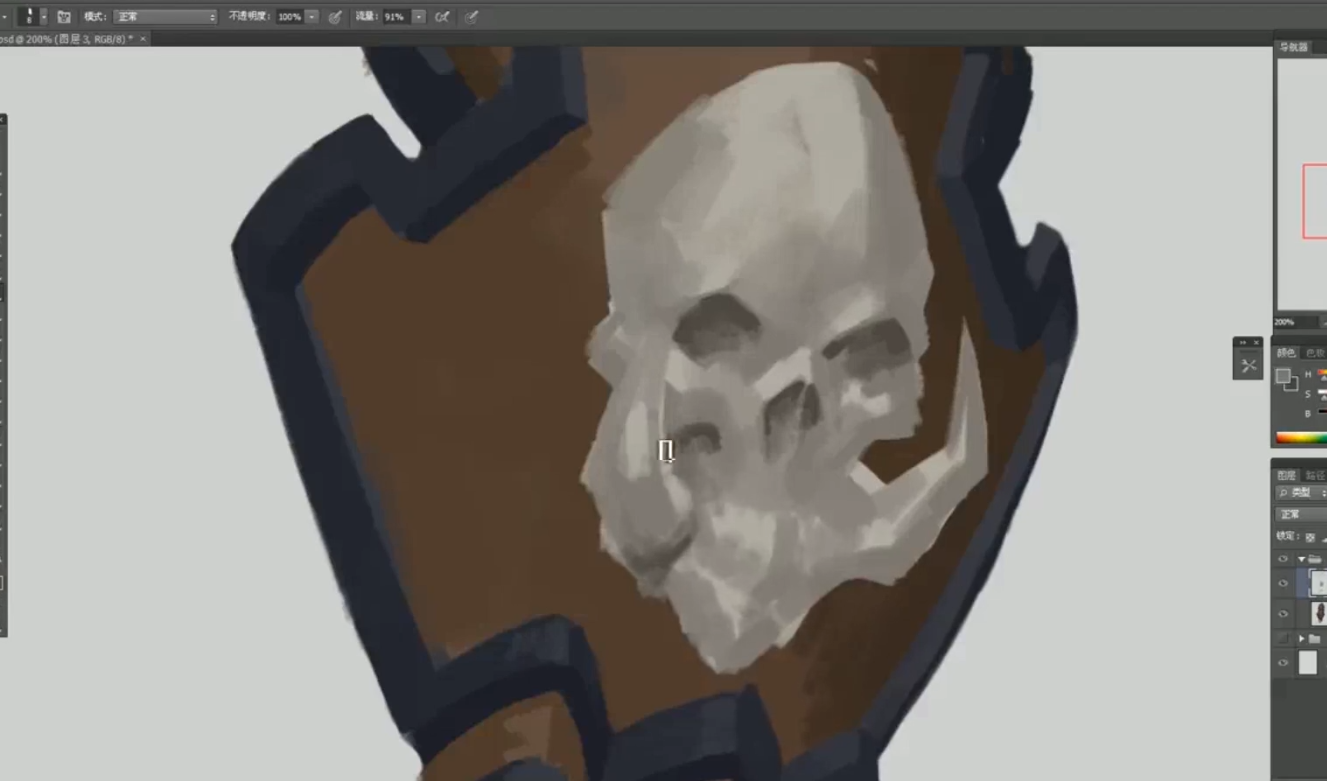The height and width of the screenshot is (781, 1327).
Task: Adjust the H hue slider
Action: [x=1322, y=374]
